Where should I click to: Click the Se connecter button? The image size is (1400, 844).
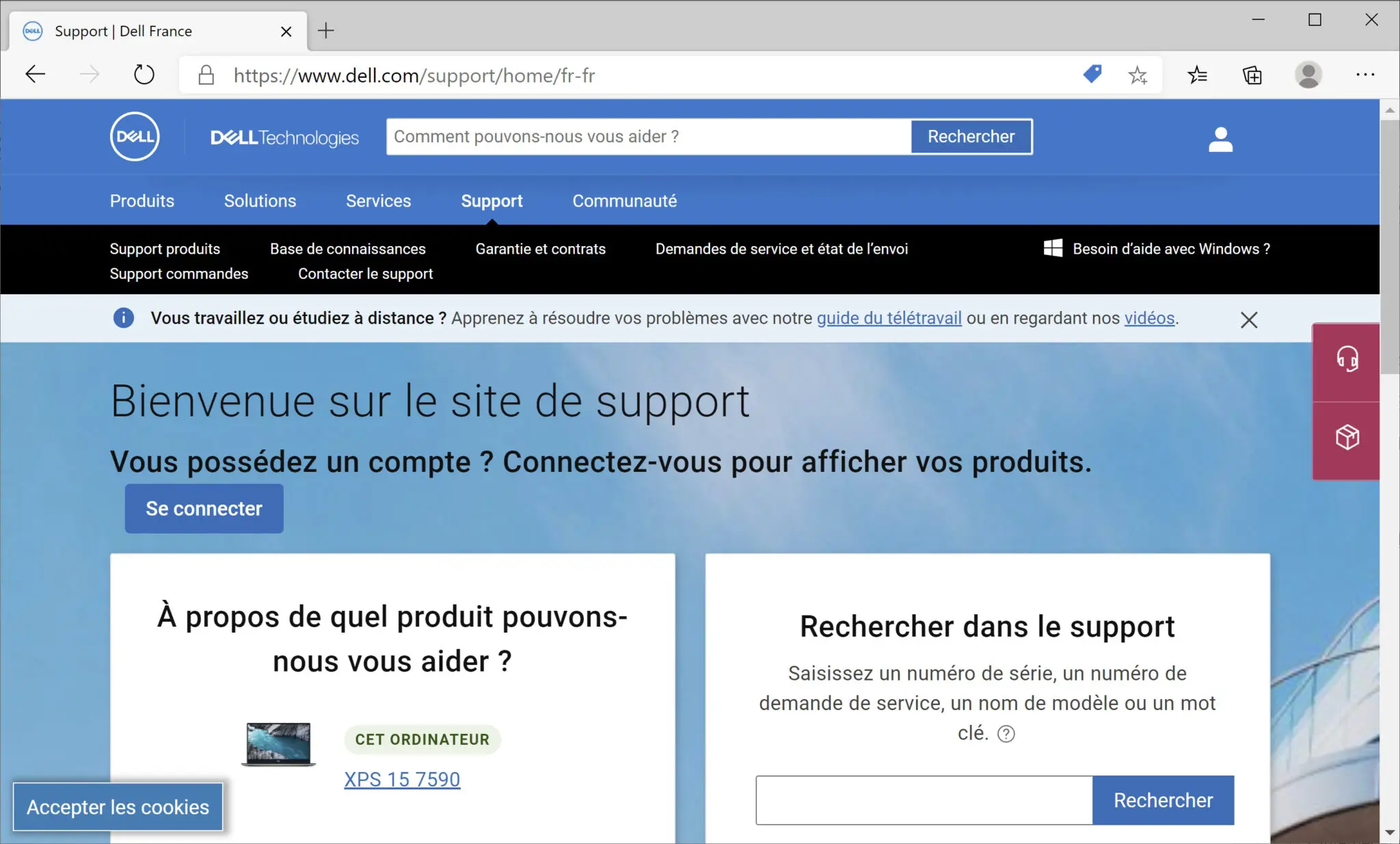coord(203,508)
